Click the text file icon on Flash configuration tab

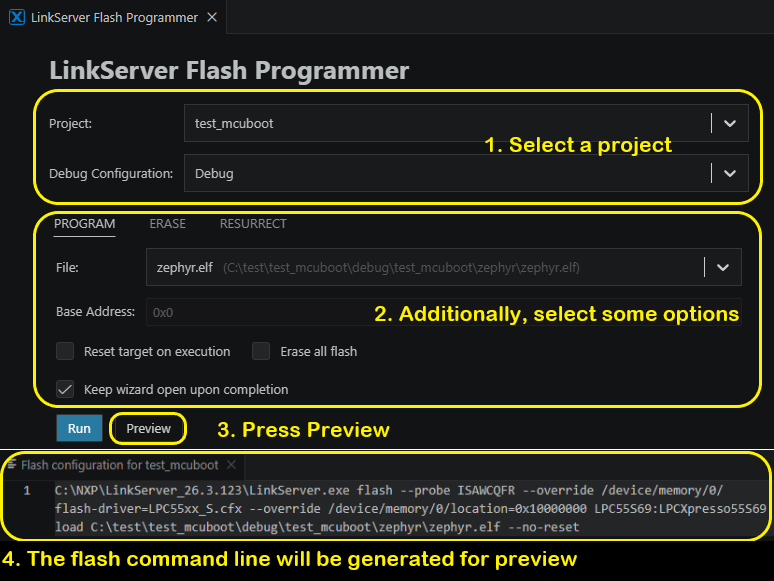click(12, 464)
